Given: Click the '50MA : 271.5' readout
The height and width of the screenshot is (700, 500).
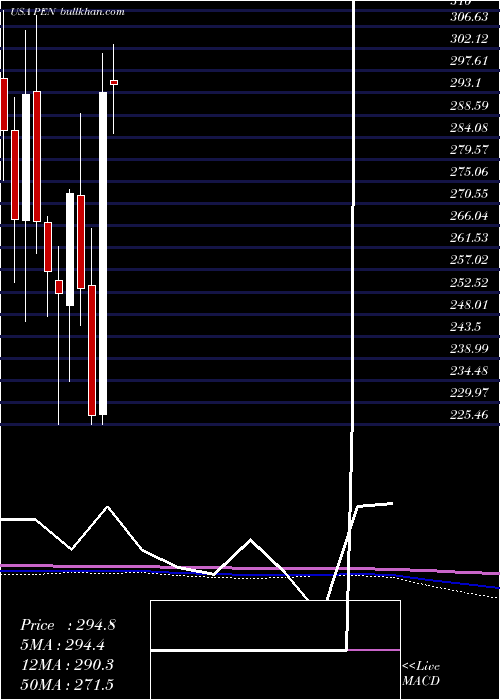Looking at the screenshot, I should [67, 684].
